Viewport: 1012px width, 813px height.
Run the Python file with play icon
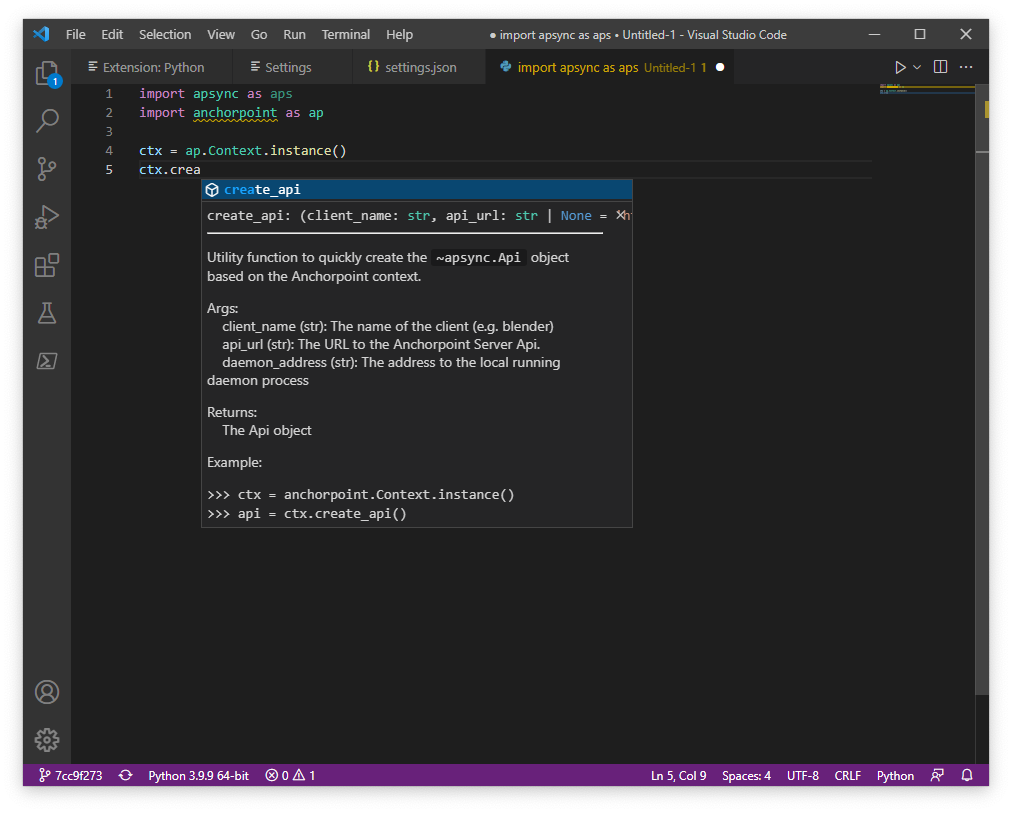pyautogui.click(x=900, y=67)
